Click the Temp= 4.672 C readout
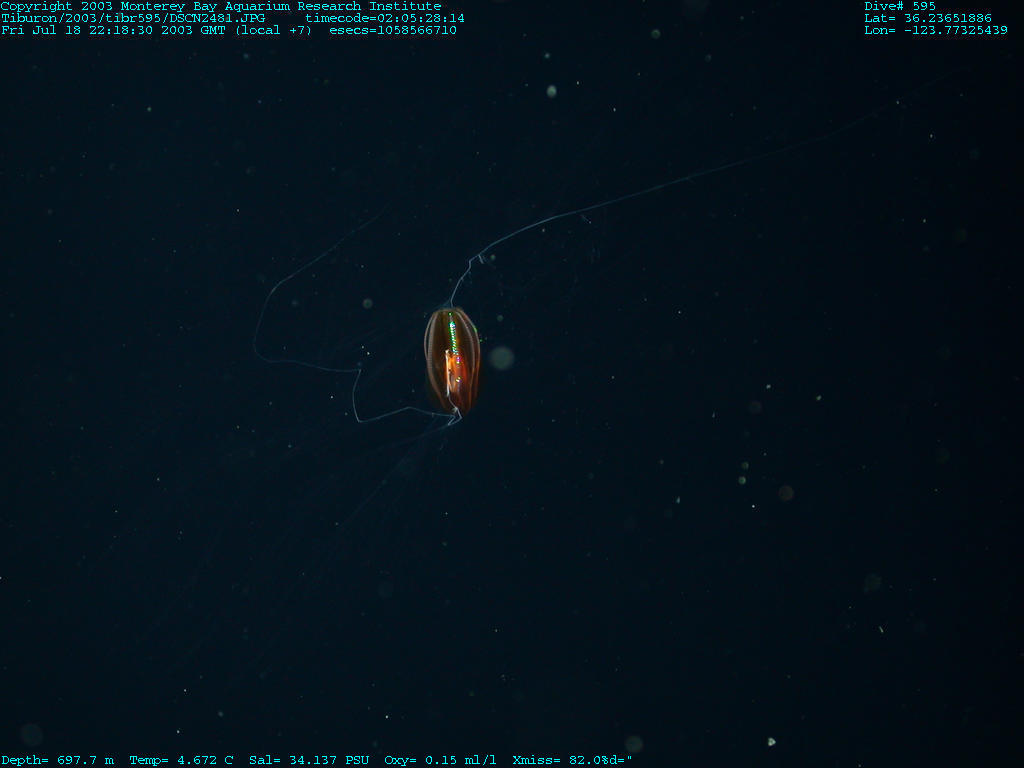 [181, 760]
